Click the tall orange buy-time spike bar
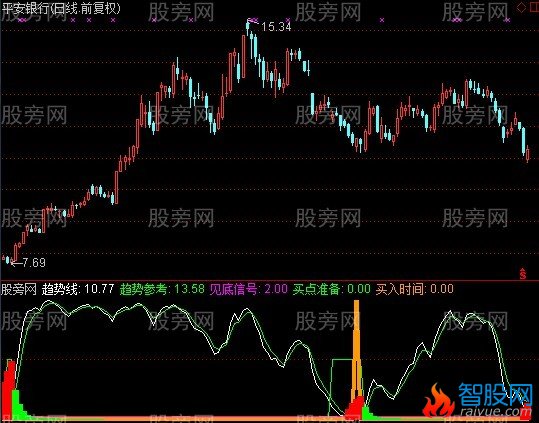 pyautogui.click(x=357, y=350)
